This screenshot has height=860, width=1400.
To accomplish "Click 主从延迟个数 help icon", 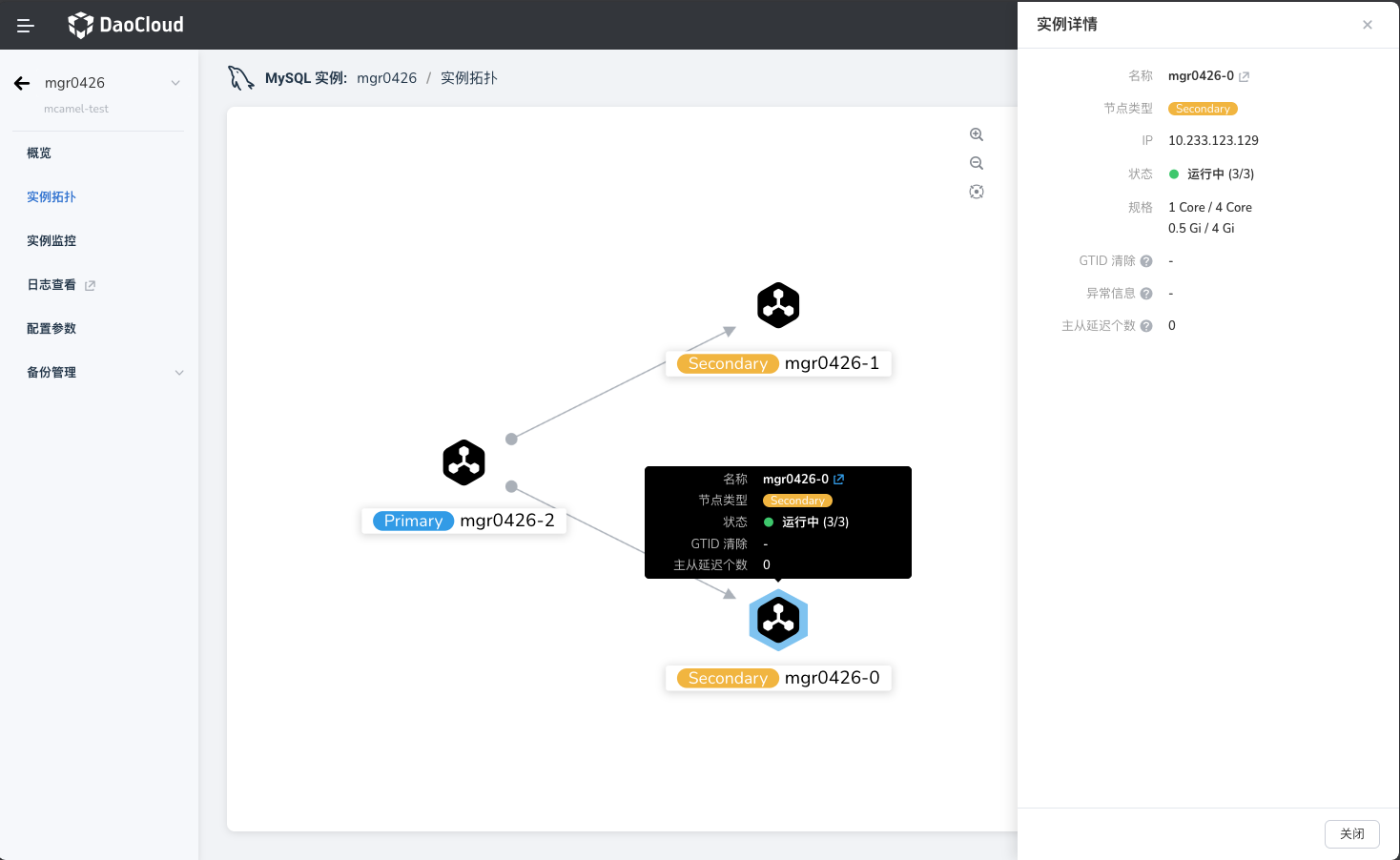I will point(1146,326).
